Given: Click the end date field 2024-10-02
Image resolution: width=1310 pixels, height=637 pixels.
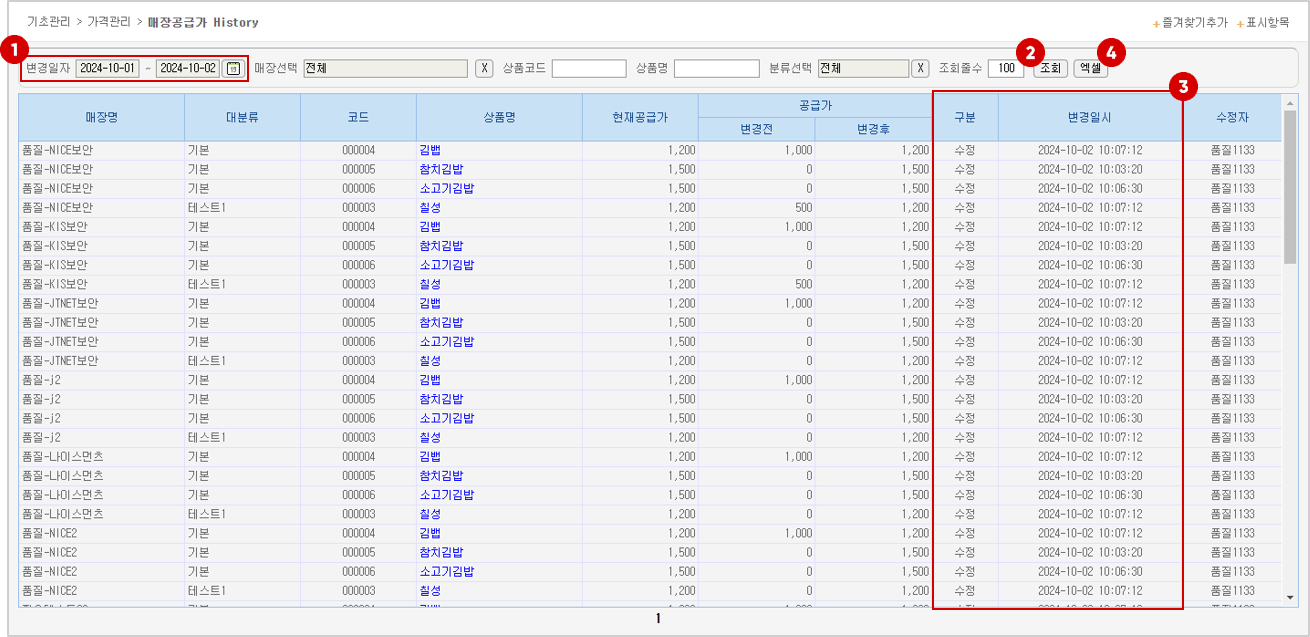Looking at the screenshot, I should [x=188, y=68].
